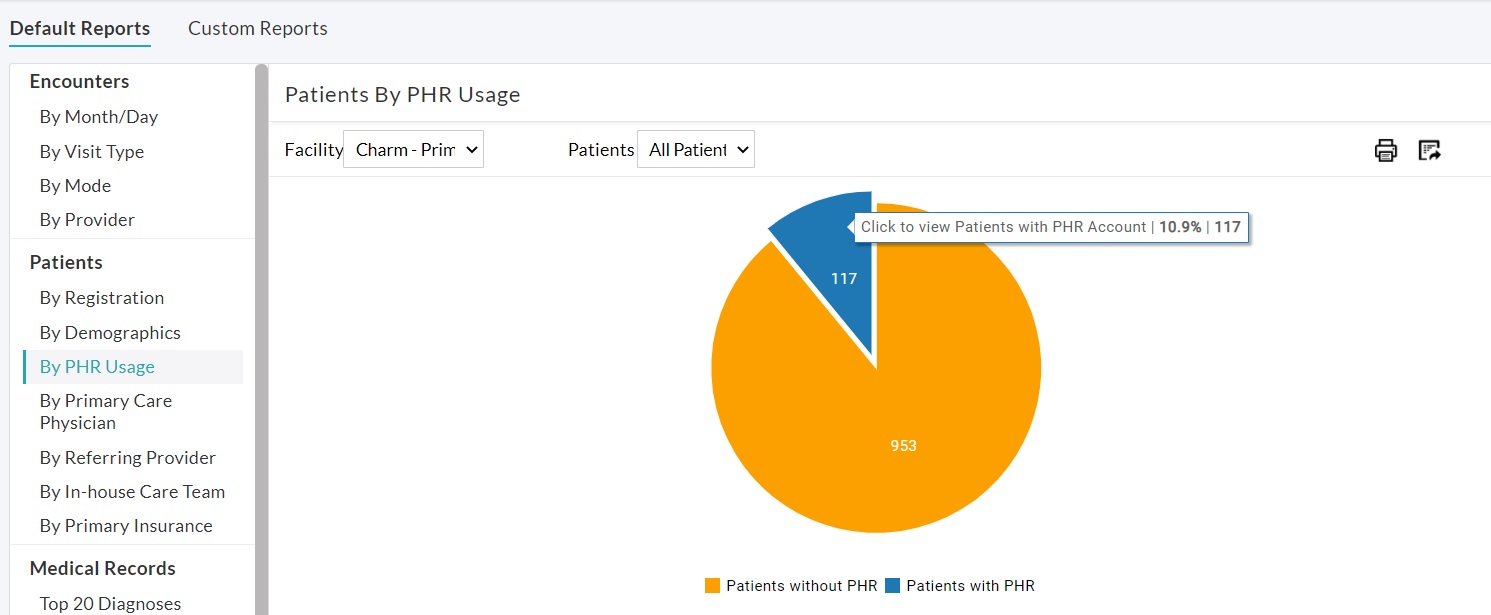Open the Patients filter dropdown
Screen dimensions: 1491x615
pyautogui.click(x=695, y=148)
